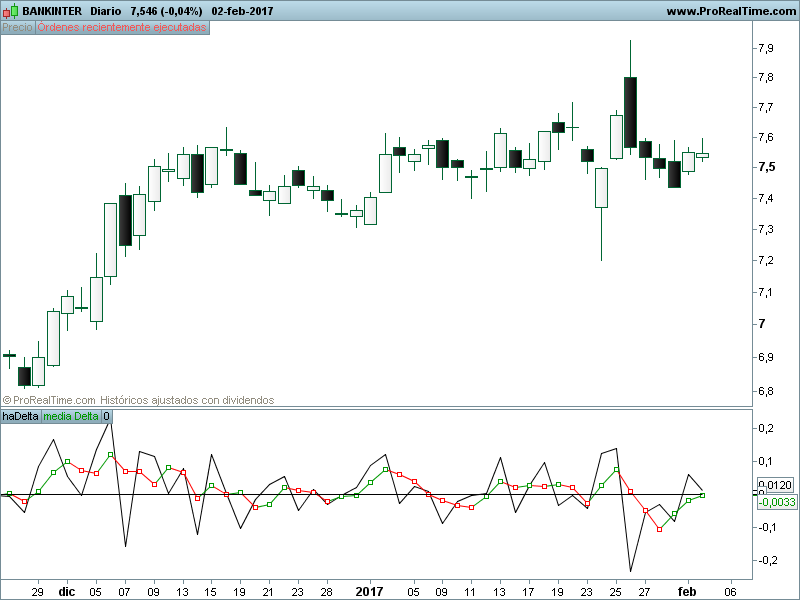The height and width of the screenshot is (600, 800).
Task: Open the www.ProRealTime.com link
Action: point(731,11)
